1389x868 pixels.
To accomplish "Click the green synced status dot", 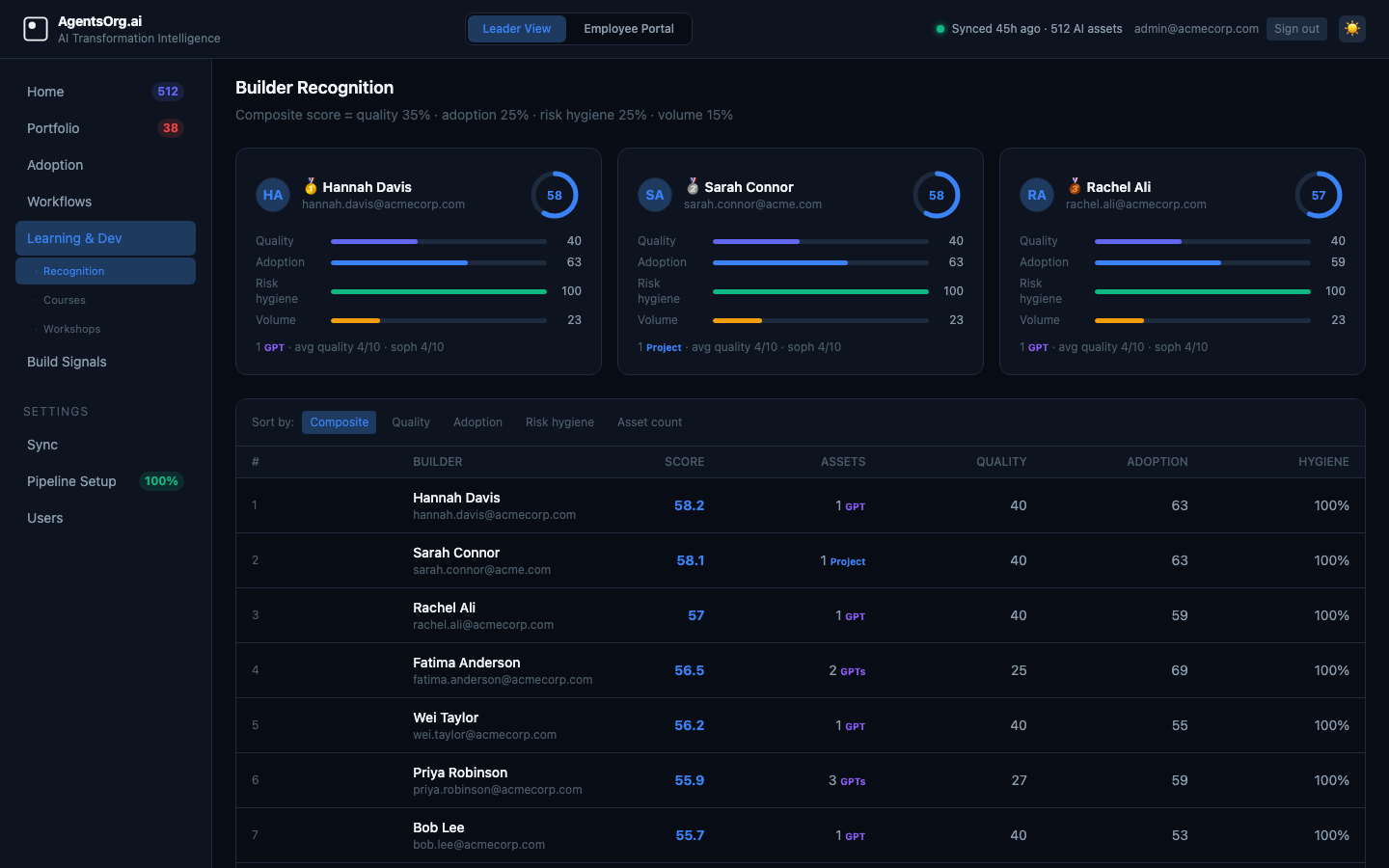I will [940, 29].
